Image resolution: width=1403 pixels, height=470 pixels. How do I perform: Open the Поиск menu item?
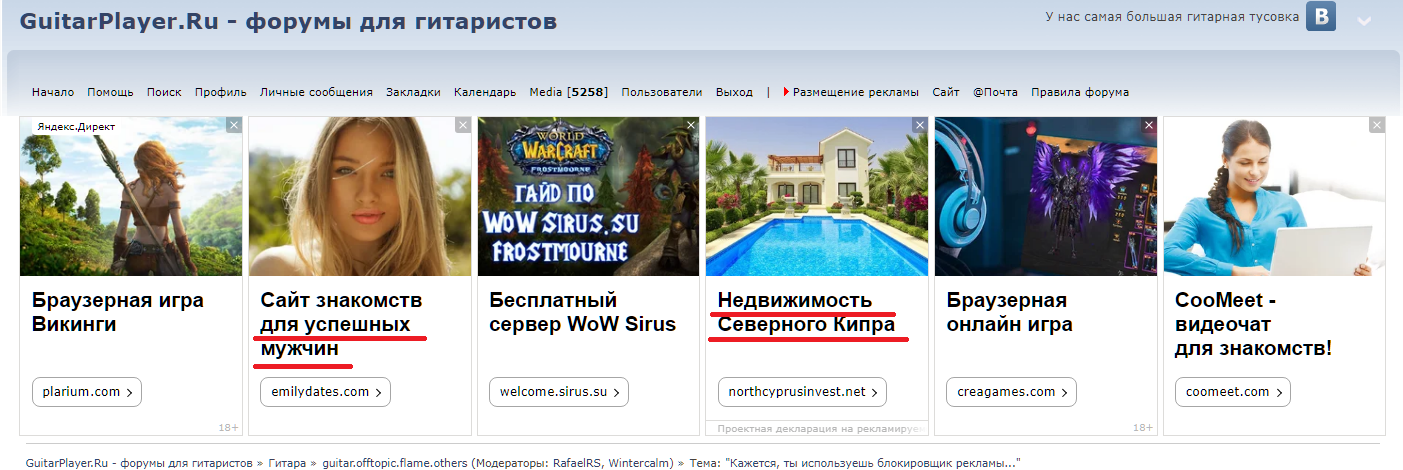(164, 92)
